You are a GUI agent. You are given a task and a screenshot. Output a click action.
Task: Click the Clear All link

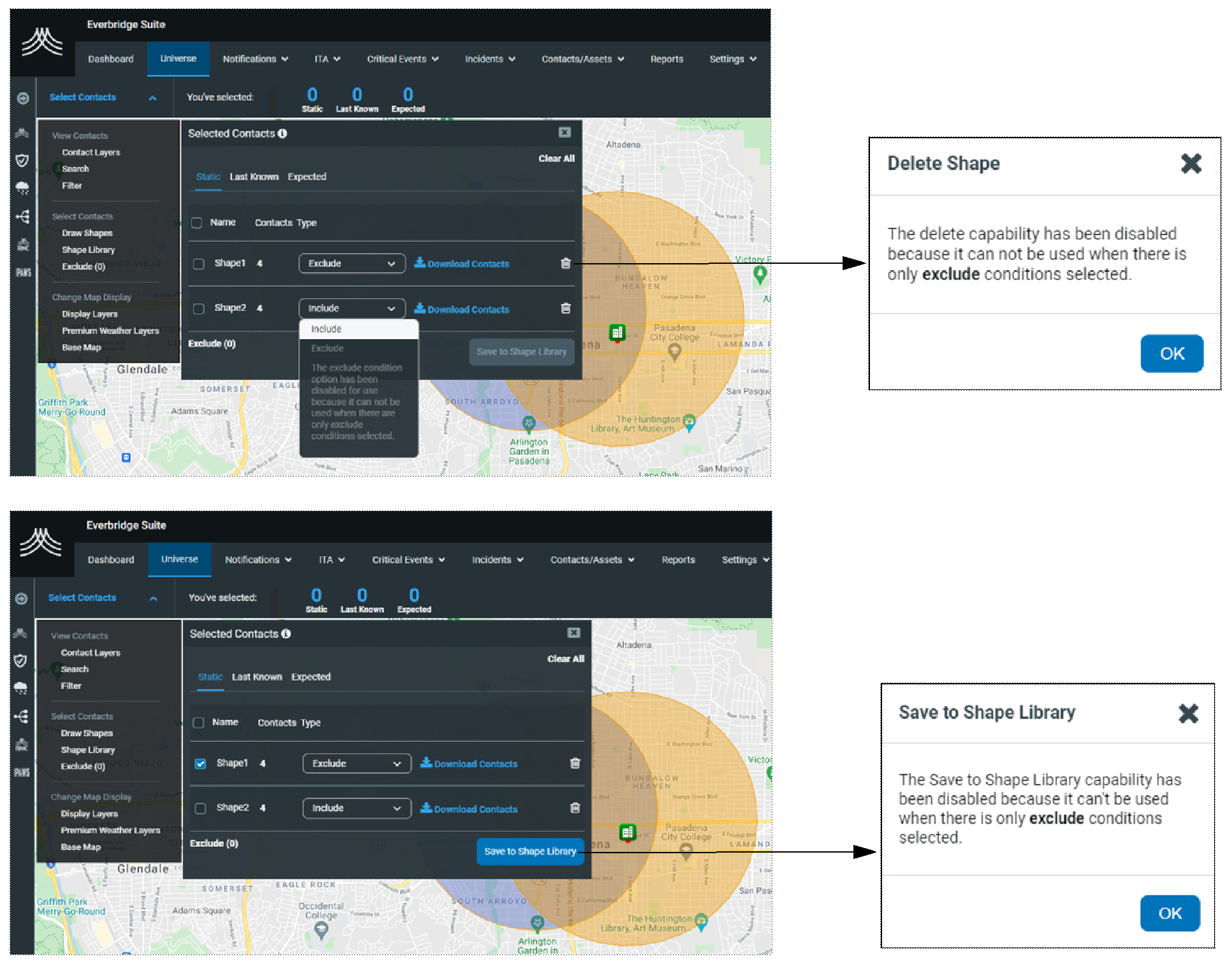(555, 159)
